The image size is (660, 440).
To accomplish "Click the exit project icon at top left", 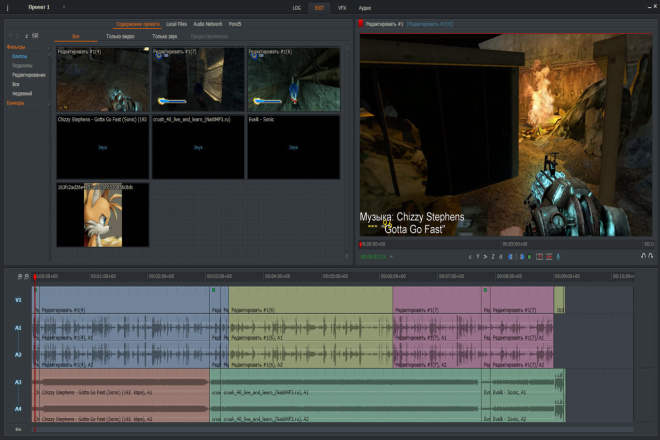I will [x=8, y=7].
